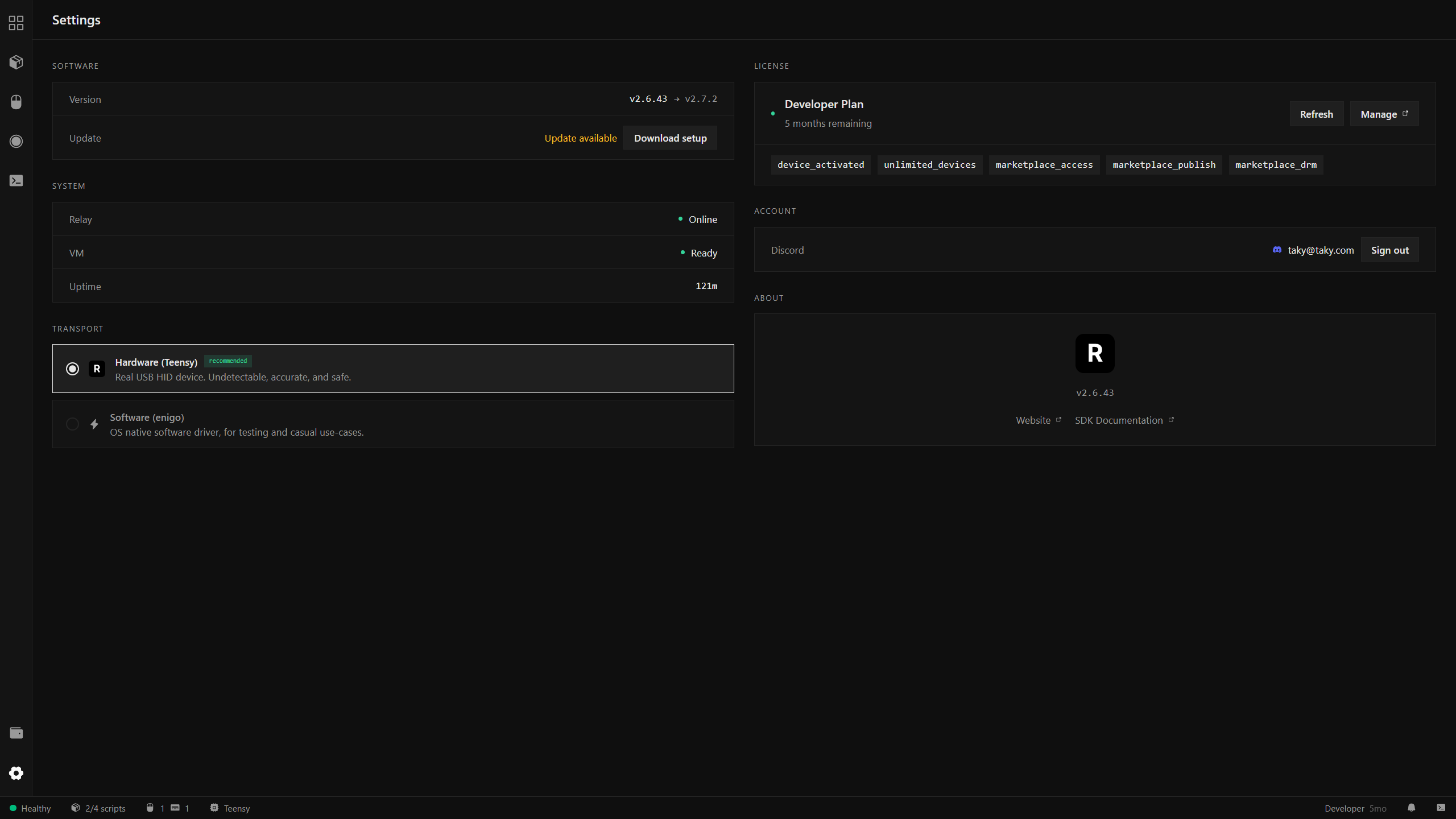Click the unlimited_devices license tag
Screen dimensions: 1456x819
click(929, 165)
